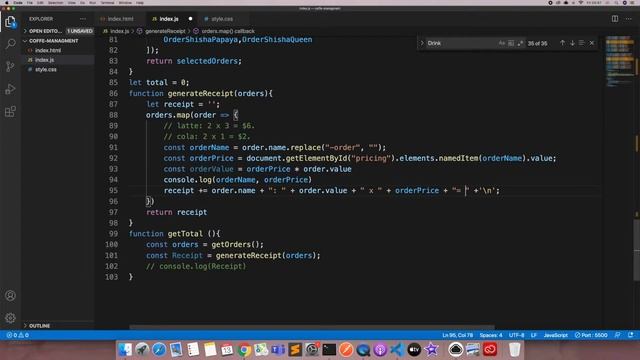Open the Selection menu

[56, 2]
